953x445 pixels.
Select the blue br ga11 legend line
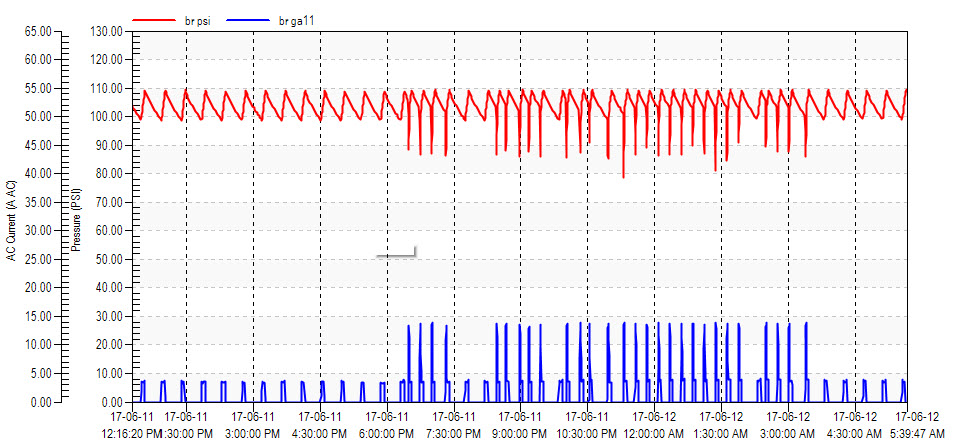pos(247,20)
